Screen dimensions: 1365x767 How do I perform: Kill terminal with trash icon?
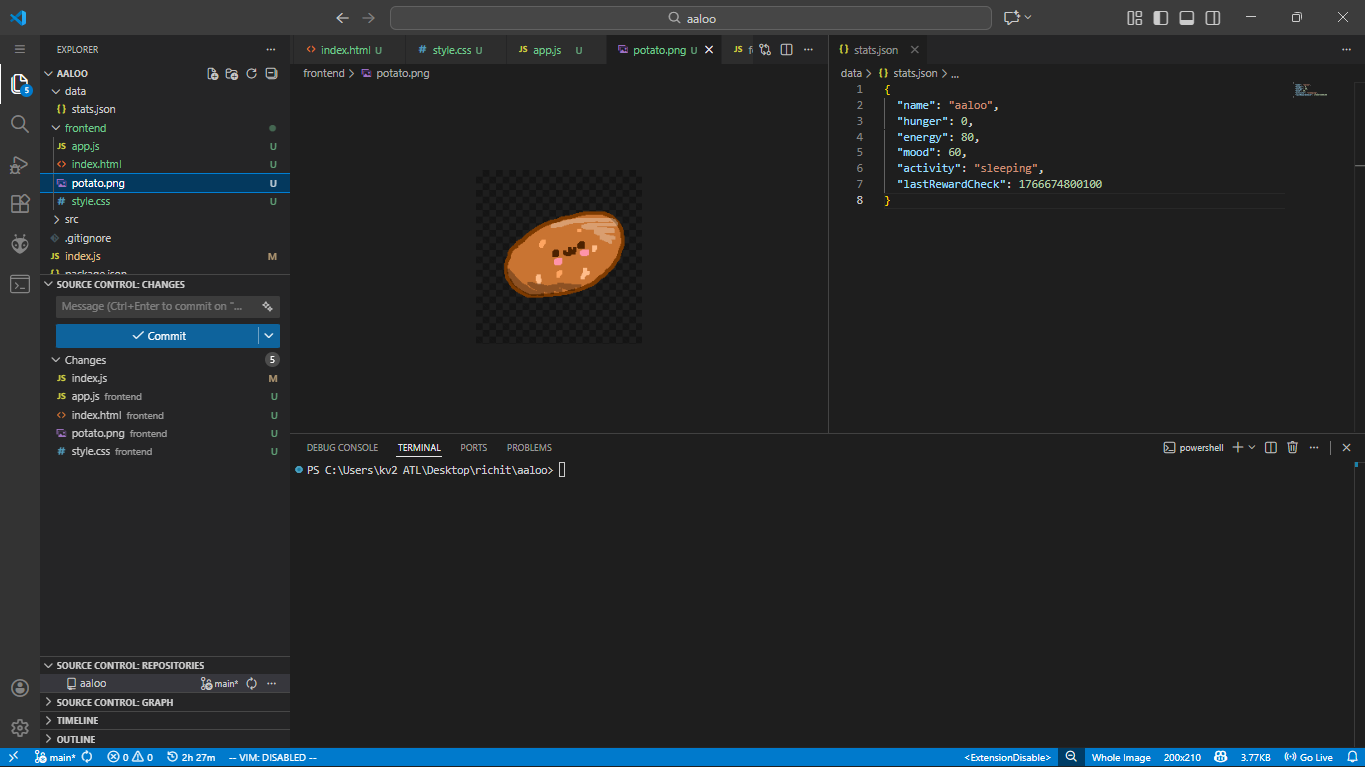click(1292, 448)
